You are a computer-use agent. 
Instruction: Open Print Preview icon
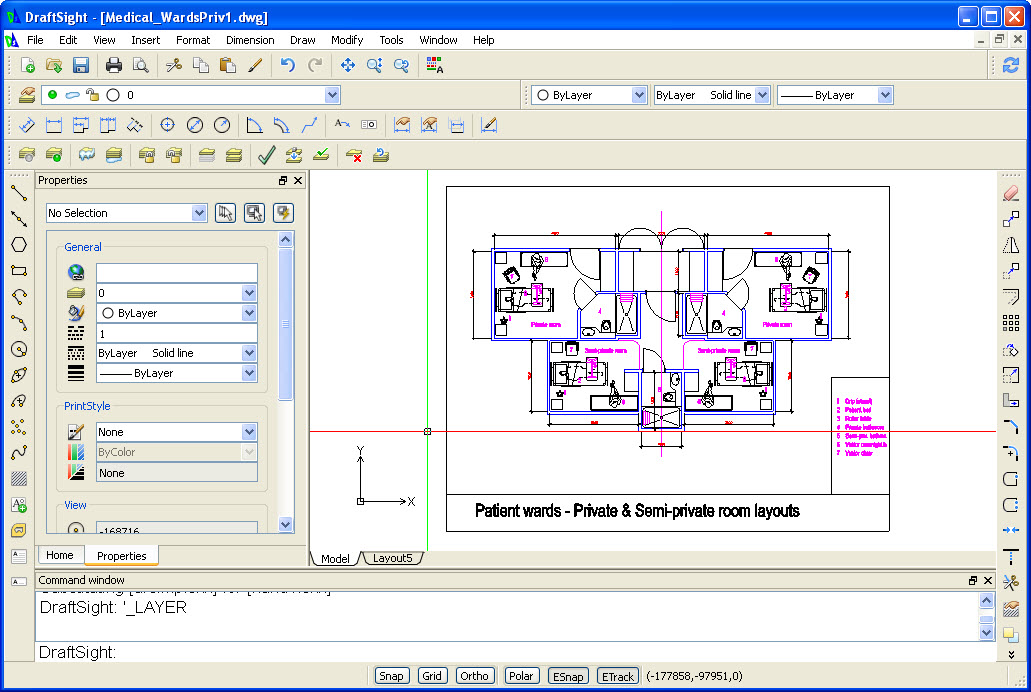click(141, 65)
